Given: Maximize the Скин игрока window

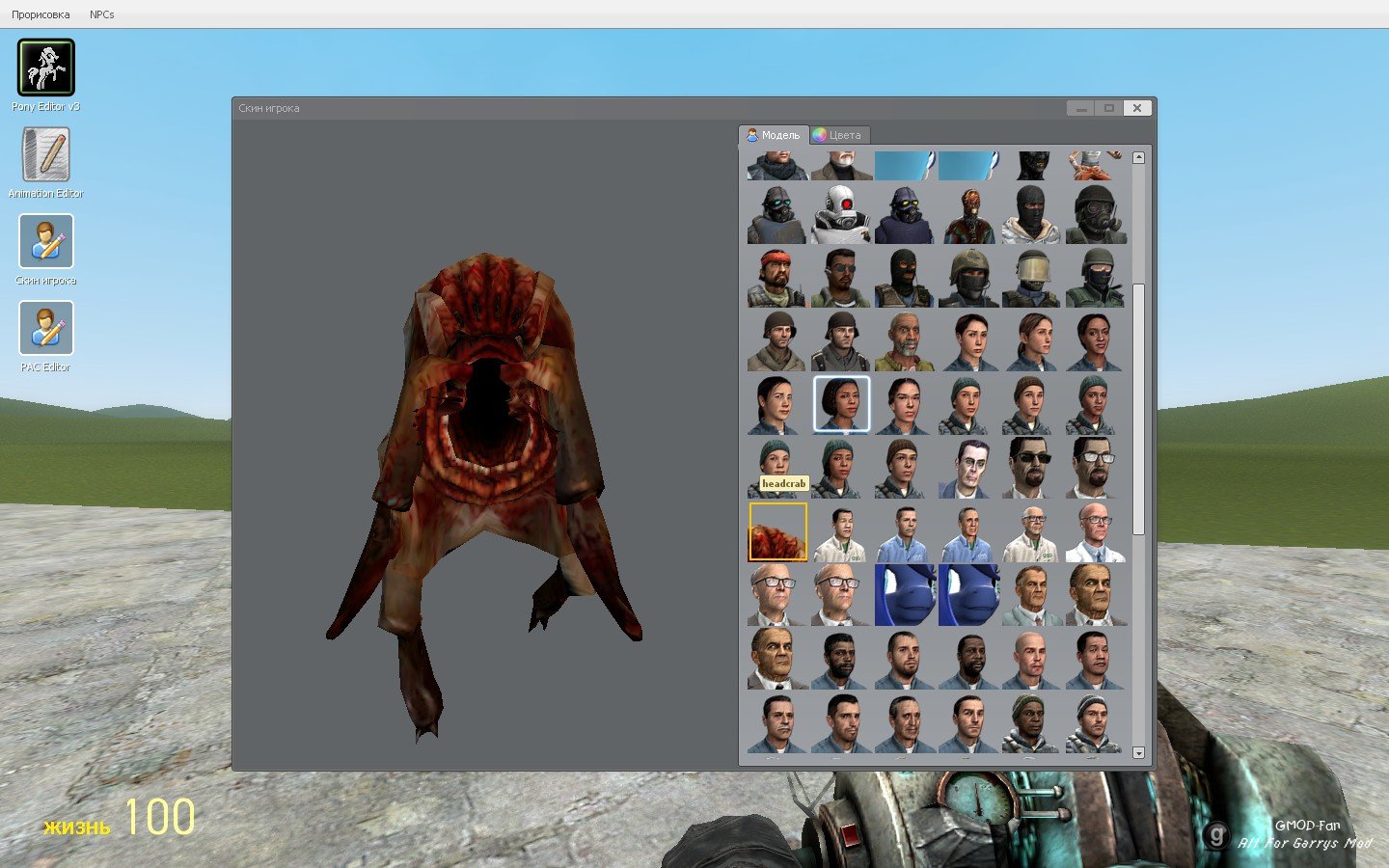Looking at the screenshot, I should click(x=1108, y=108).
